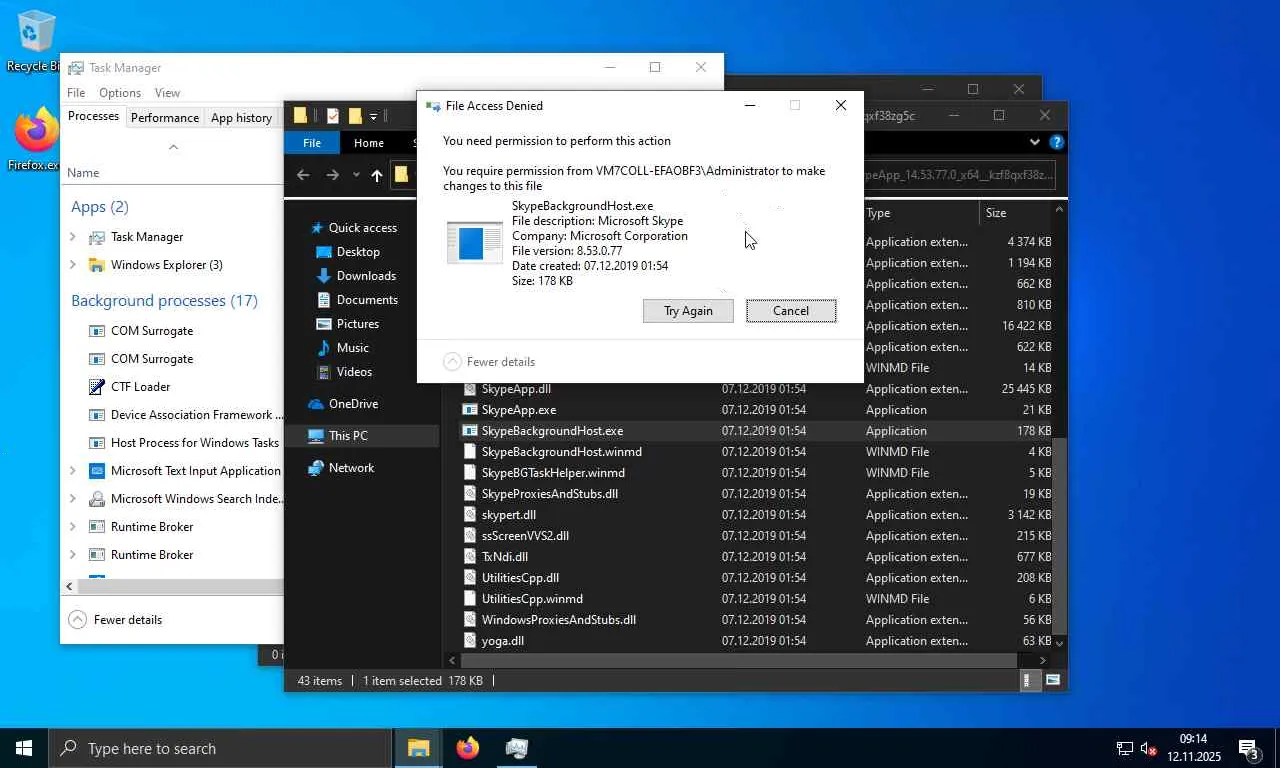The image size is (1280, 768).
Task: Open the Options menu in Task Manager
Action: coord(120,93)
